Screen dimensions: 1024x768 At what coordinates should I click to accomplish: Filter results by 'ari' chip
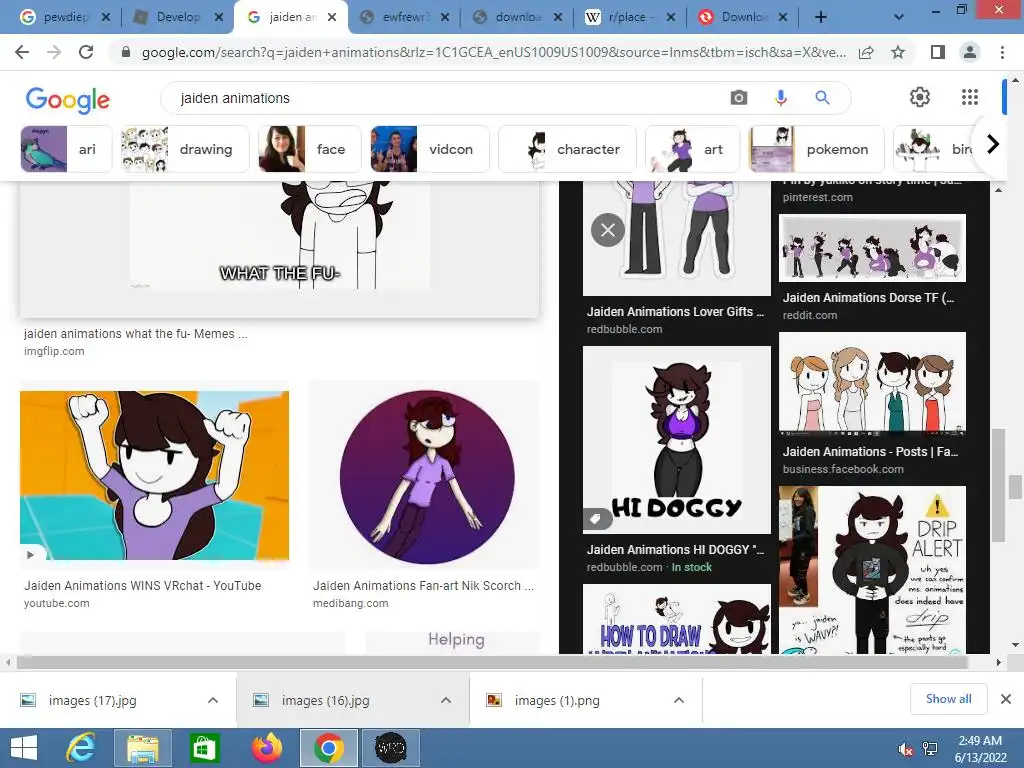point(67,149)
